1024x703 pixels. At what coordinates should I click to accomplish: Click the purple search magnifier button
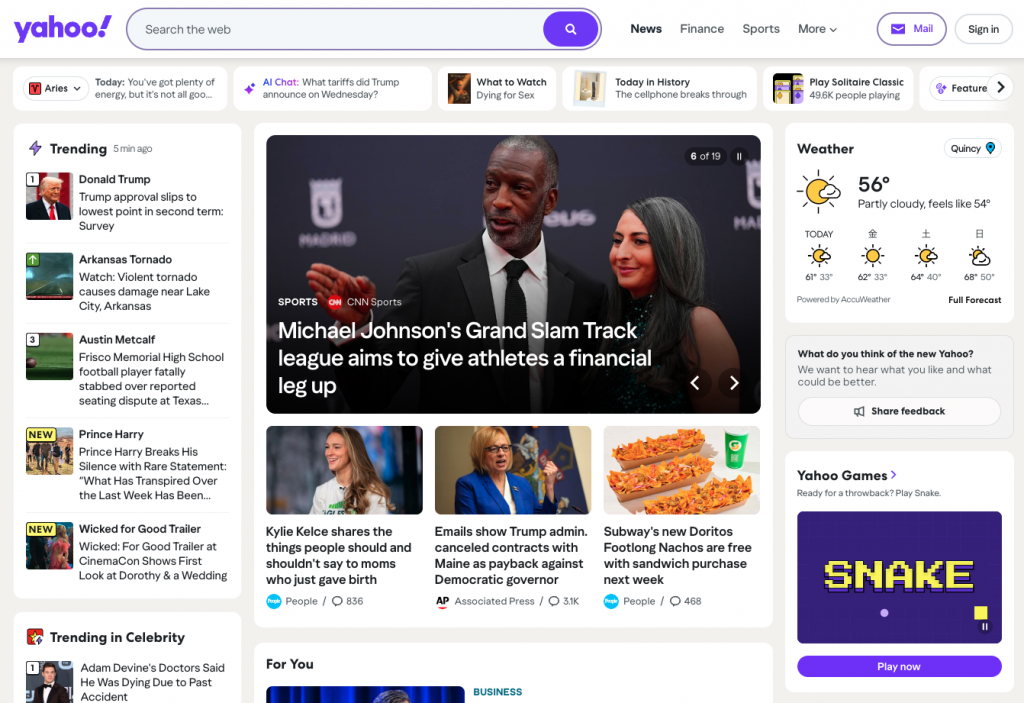click(570, 29)
